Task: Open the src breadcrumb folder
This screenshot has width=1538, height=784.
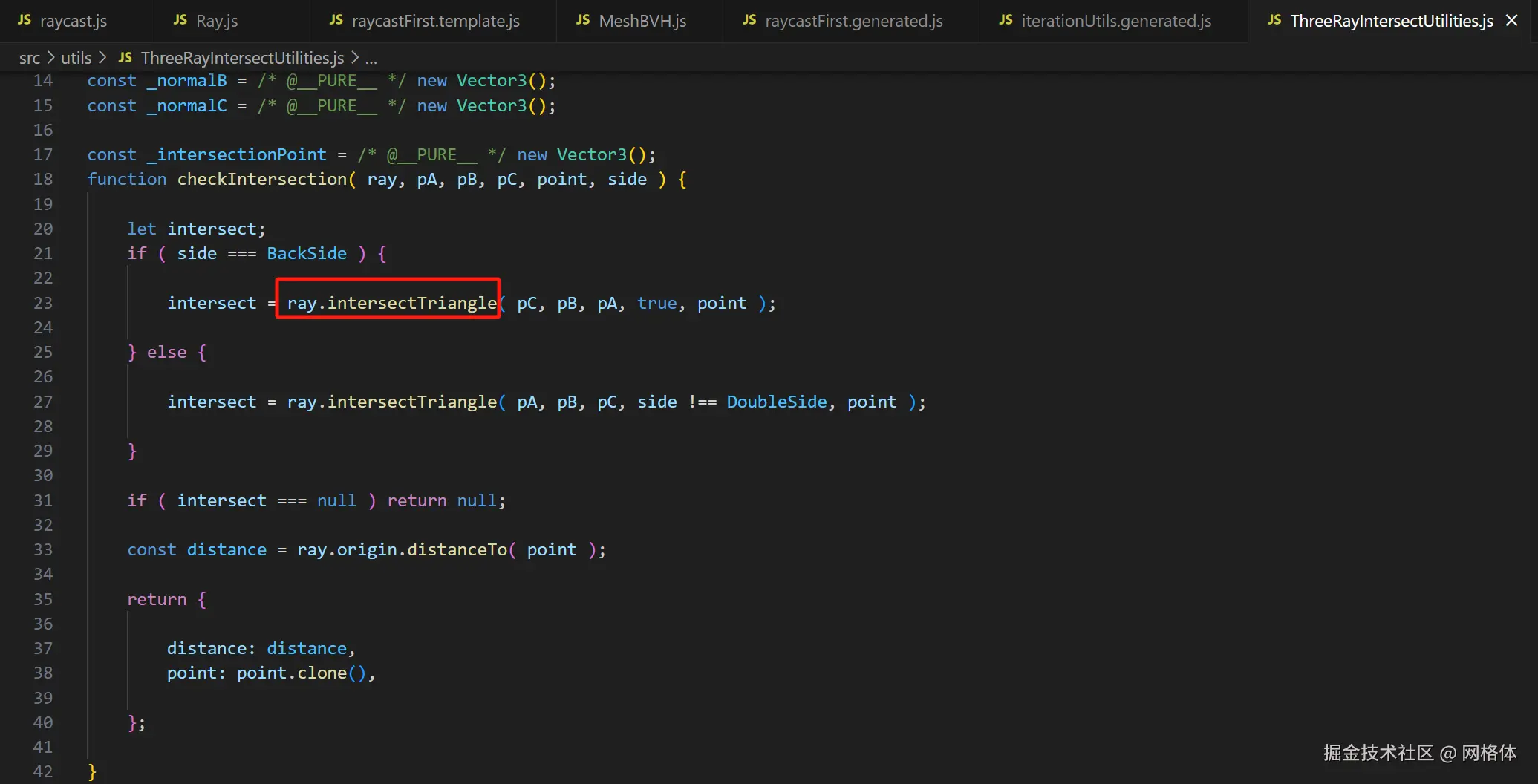Action: click(x=30, y=57)
